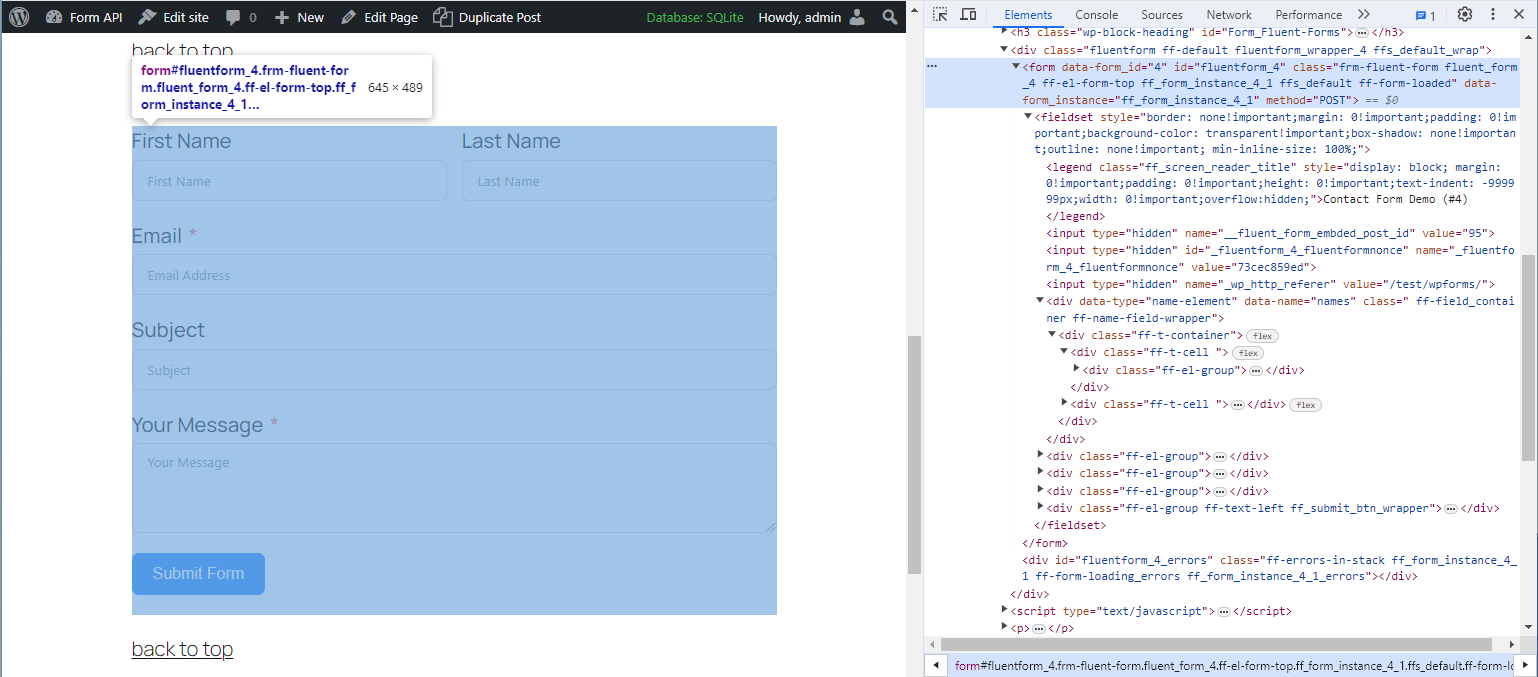
Task: Click the console issues counter badge
Action: coord(1425,16)
